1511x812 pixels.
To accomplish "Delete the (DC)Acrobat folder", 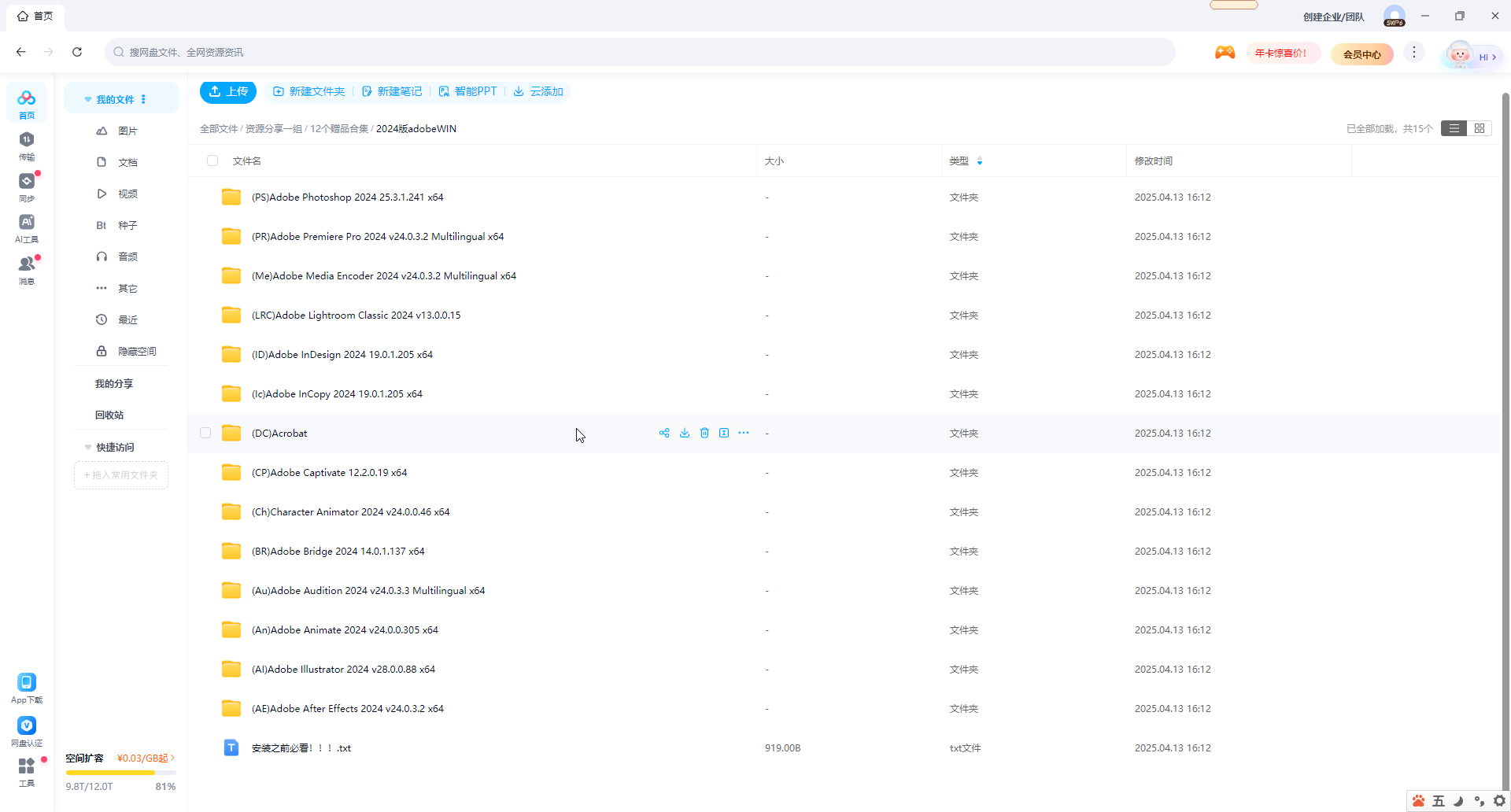I will pos(704,433).
